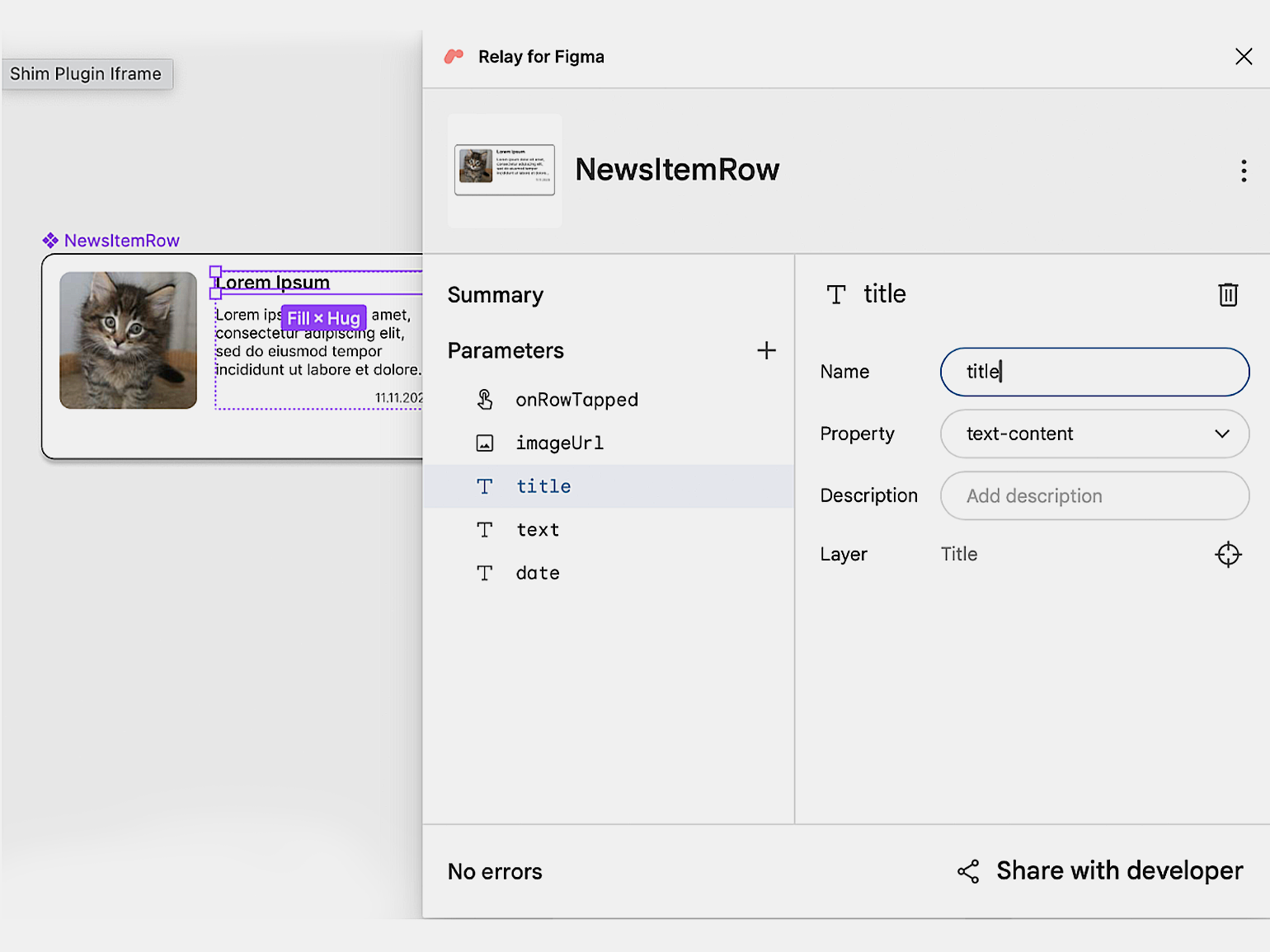Select the text parameter
Screen dimensions: 1270x952
click(609, 530)
